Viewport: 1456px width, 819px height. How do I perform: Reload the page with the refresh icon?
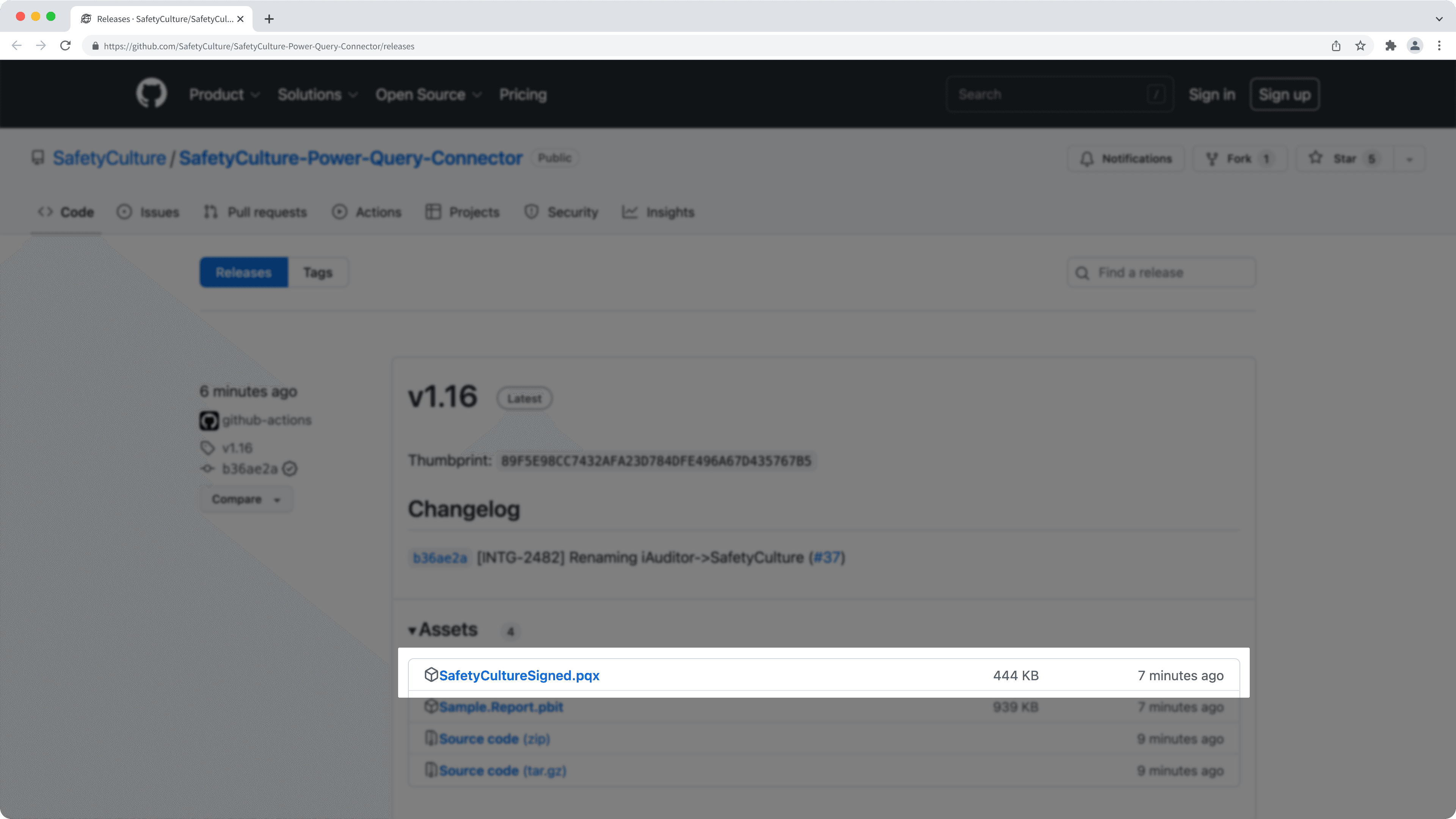point(65,46)
